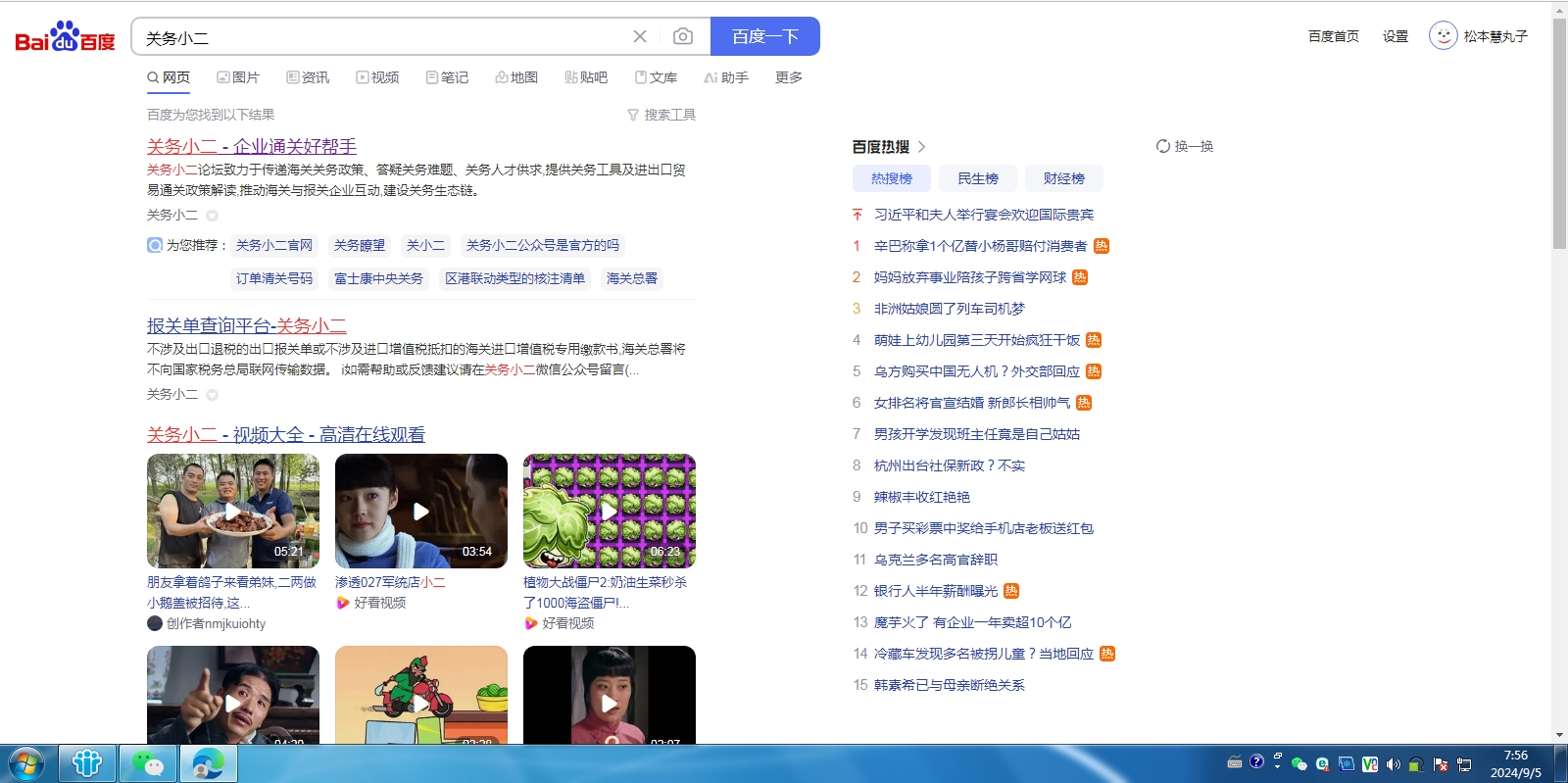Open hot search 银行人半年薪酬曝光
This screenshot has width=1568, height=783.
[x=936, y=591]
